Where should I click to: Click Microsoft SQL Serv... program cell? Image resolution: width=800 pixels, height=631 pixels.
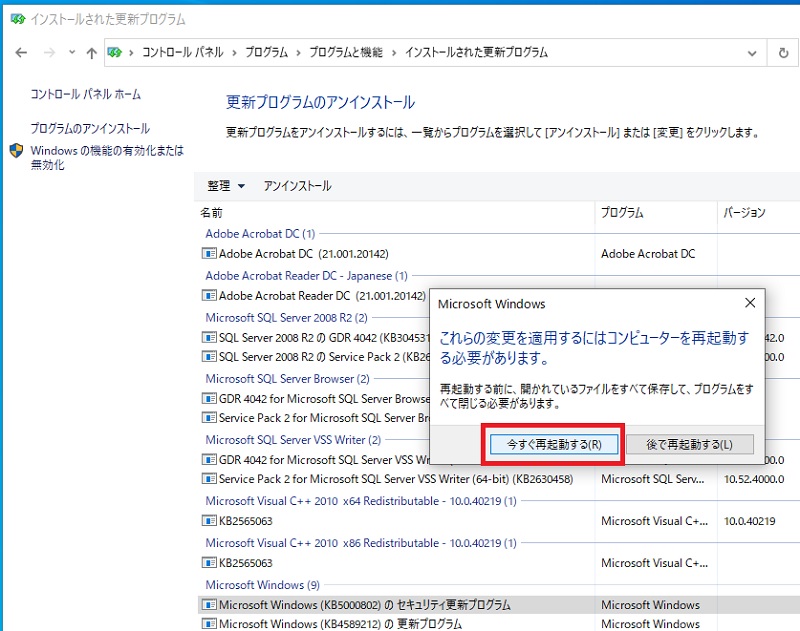653,479
